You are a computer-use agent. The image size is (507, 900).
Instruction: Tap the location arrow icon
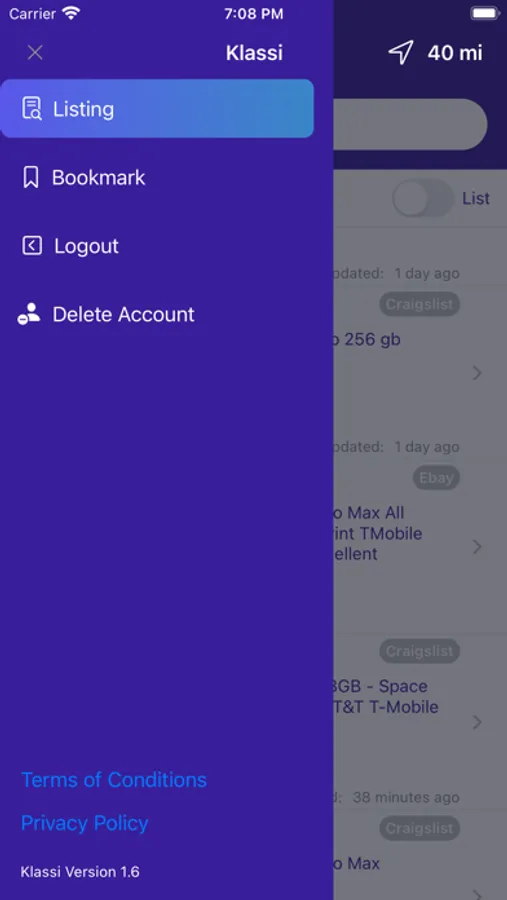tap(401, 53)
